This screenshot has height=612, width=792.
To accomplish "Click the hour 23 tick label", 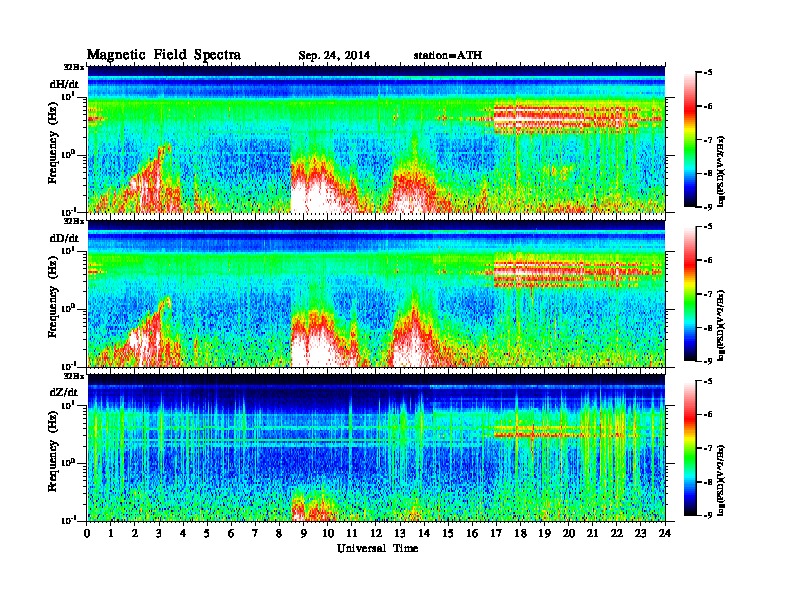I will [x=640, y=533].
